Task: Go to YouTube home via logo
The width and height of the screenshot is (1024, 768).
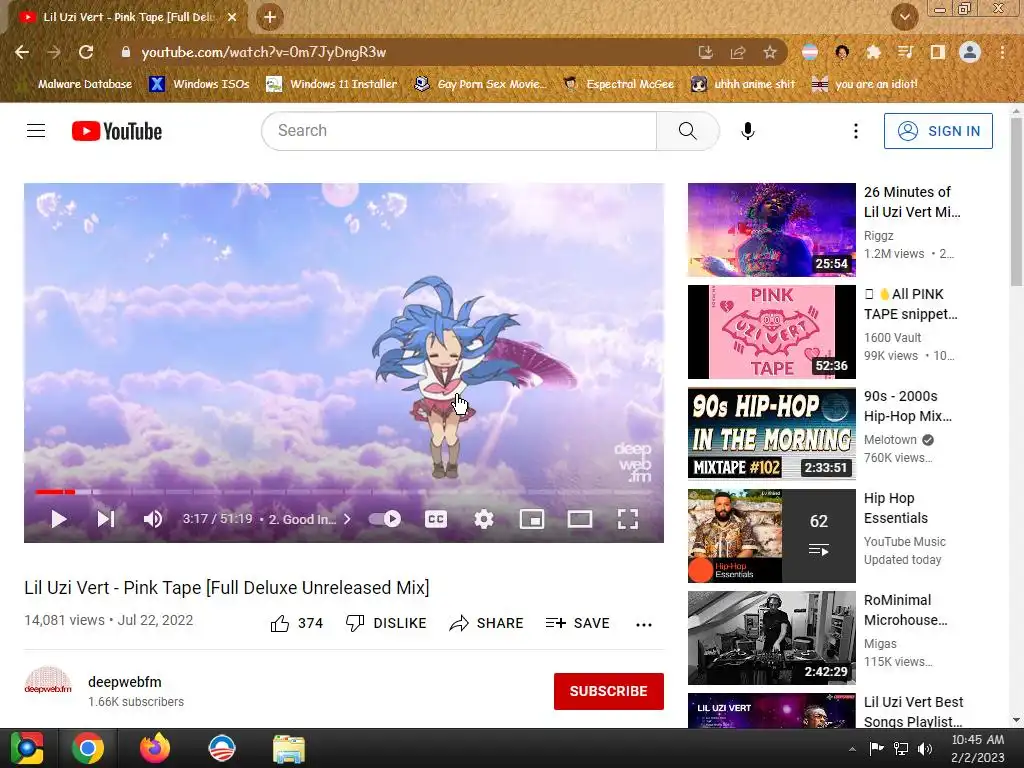Action: click(117, 131)
